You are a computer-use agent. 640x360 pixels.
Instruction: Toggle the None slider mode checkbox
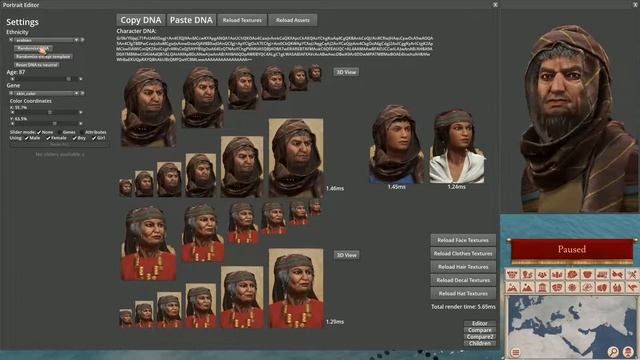click(39, 132)
